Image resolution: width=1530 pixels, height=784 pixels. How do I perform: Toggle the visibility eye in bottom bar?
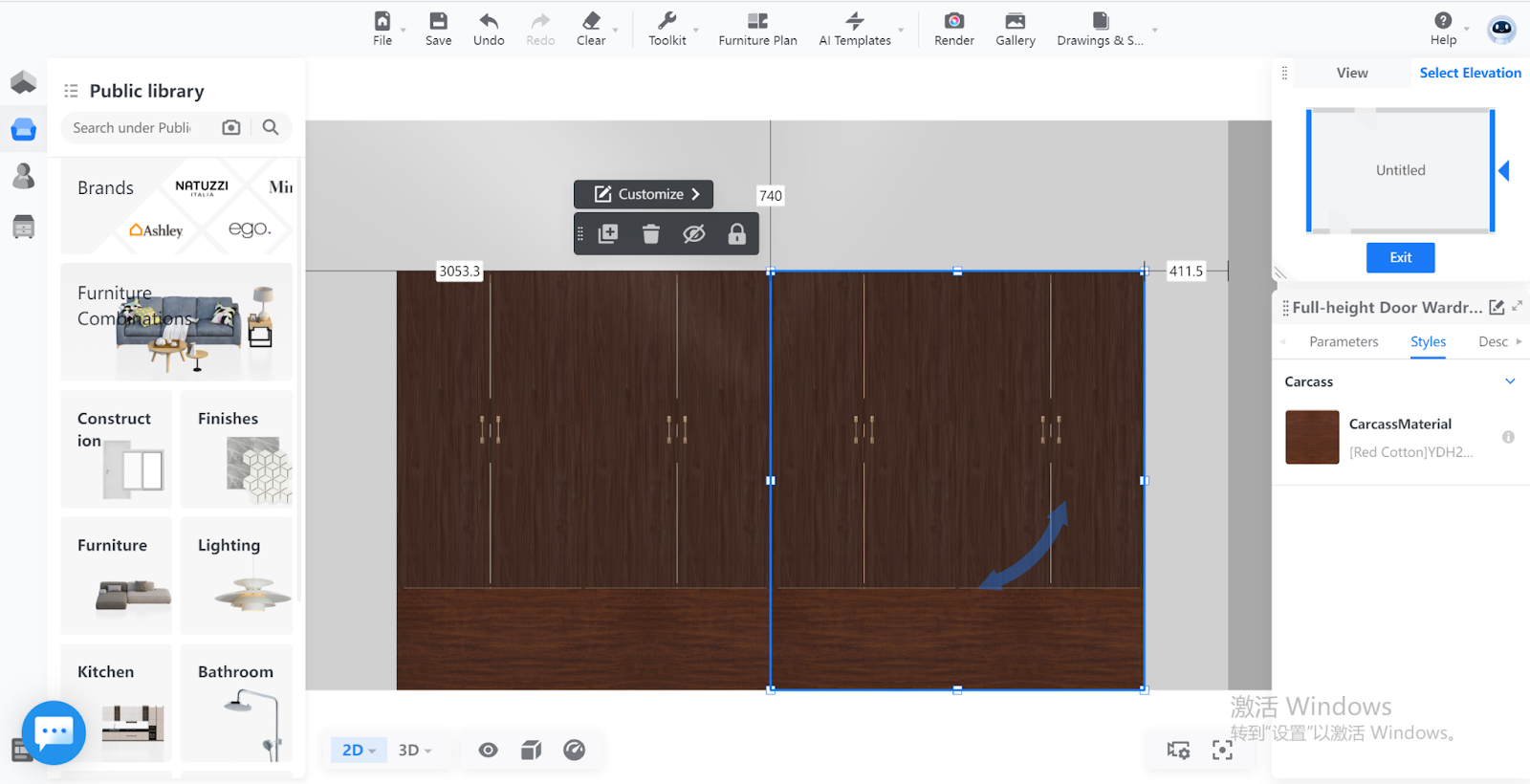pyautogui.click(x=488, y=751)
